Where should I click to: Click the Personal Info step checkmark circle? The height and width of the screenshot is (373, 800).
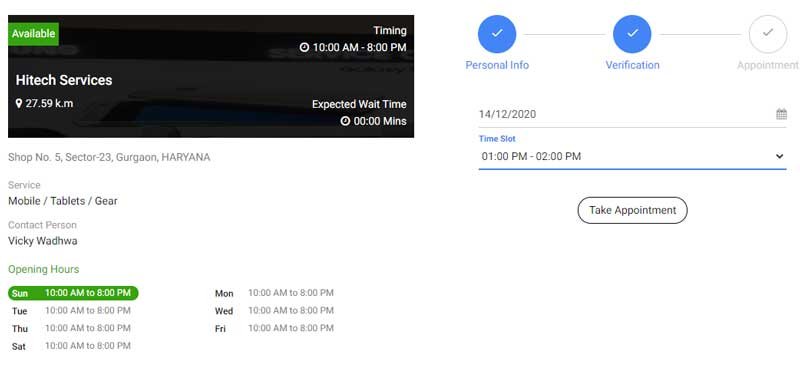tap(497, 34)
